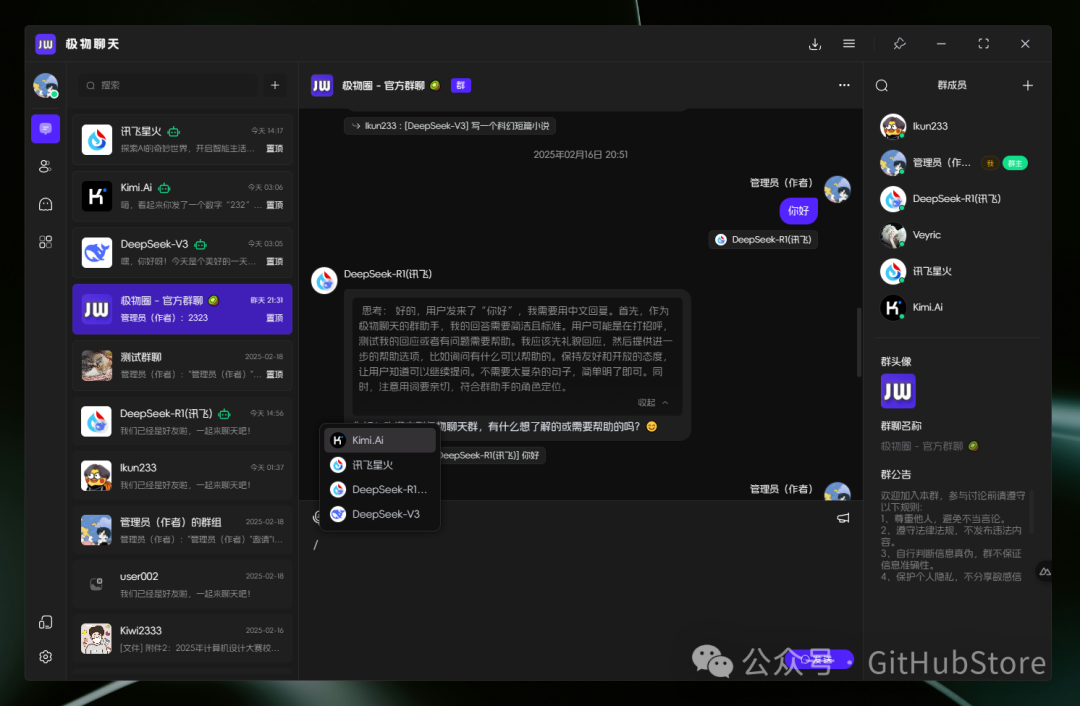This screenshot has width=1080, height=706.
Task: Open the messages tab in the sidebar
Action: (45, 129)
